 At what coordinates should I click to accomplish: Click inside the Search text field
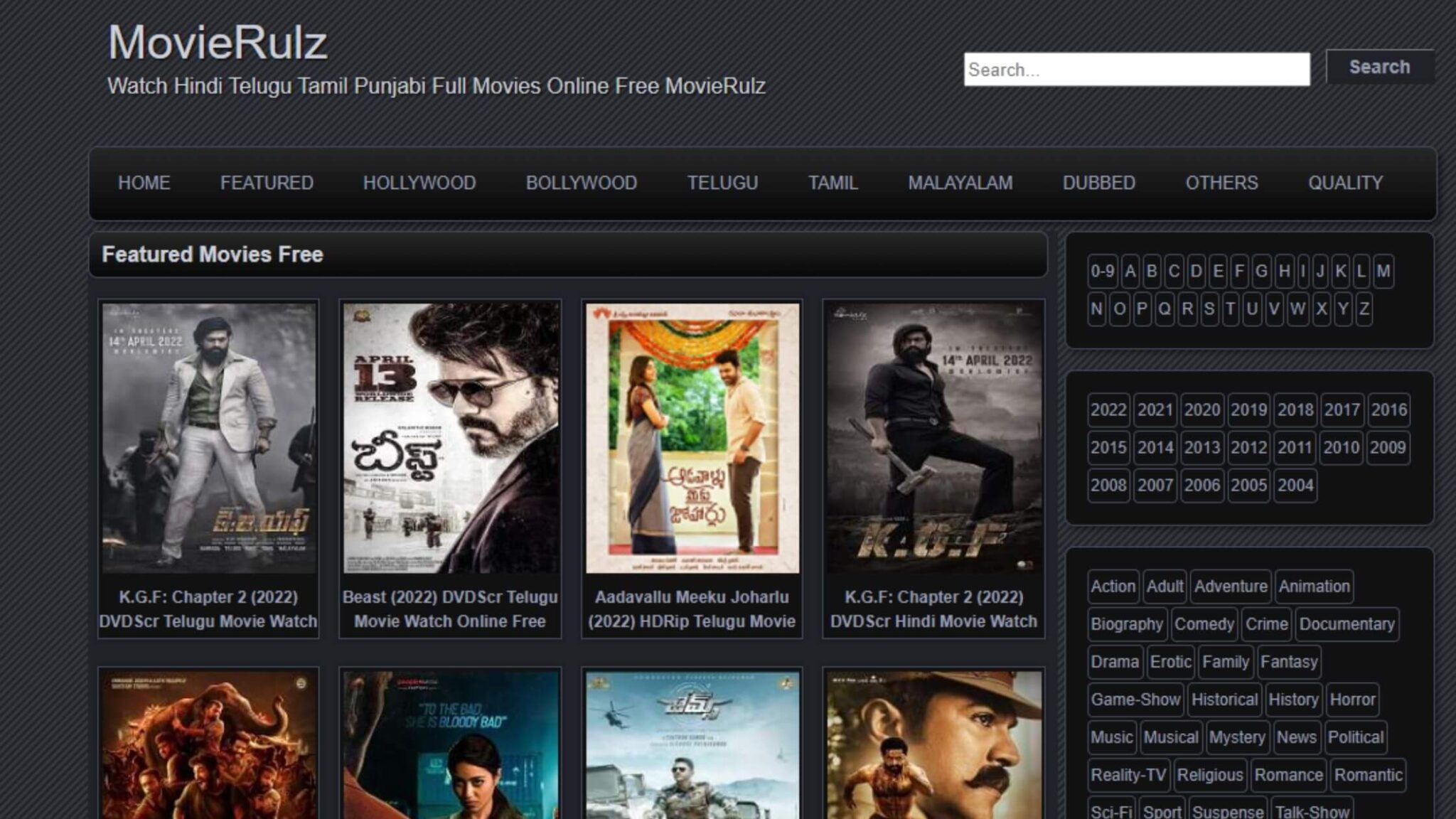tap(1137, 70)
